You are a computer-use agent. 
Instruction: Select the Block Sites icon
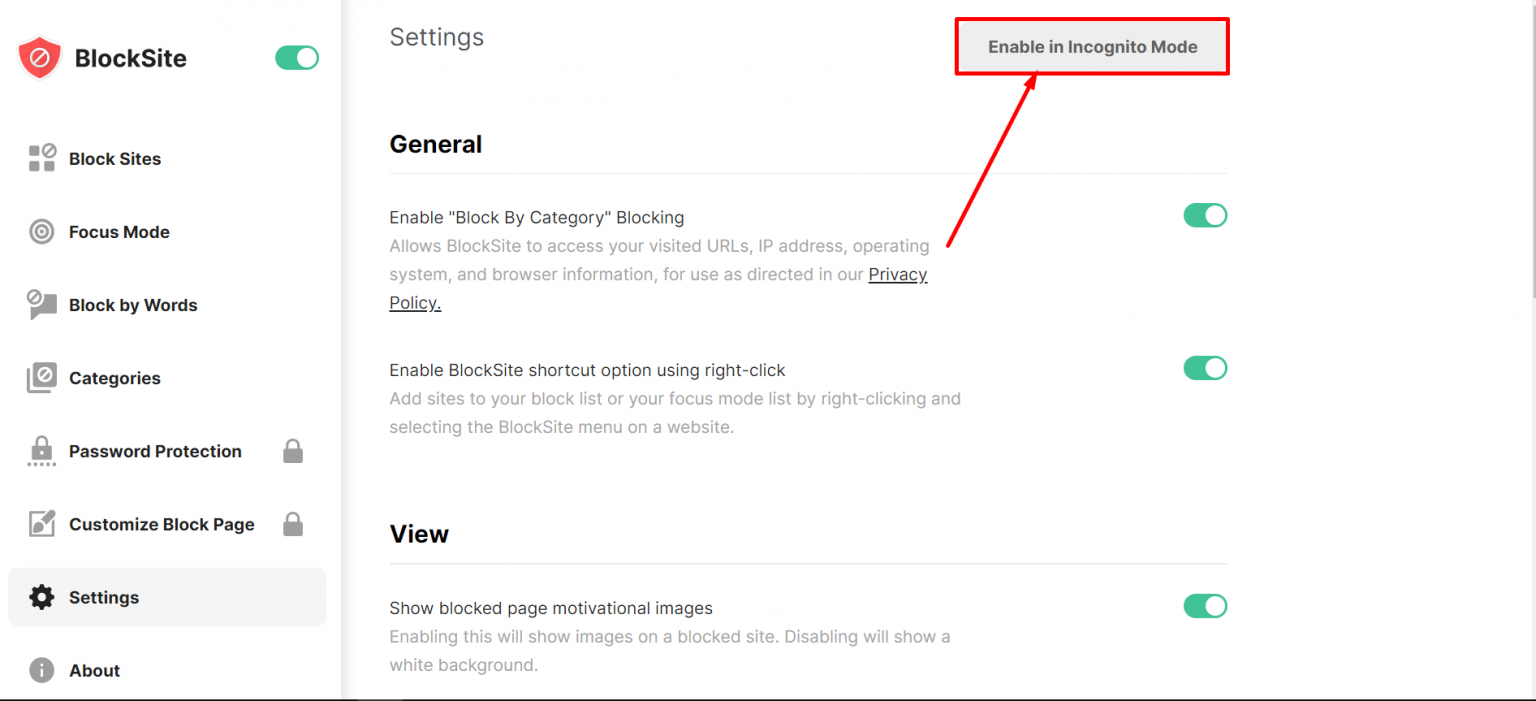42,158
